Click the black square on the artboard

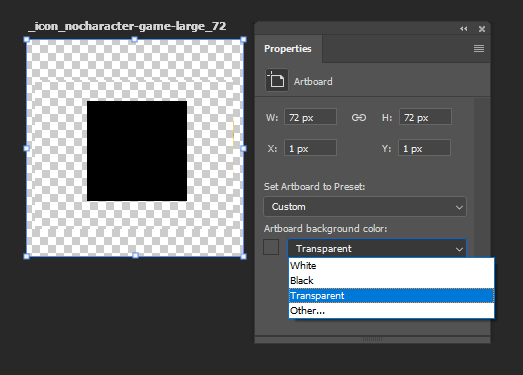pos(137,151)
